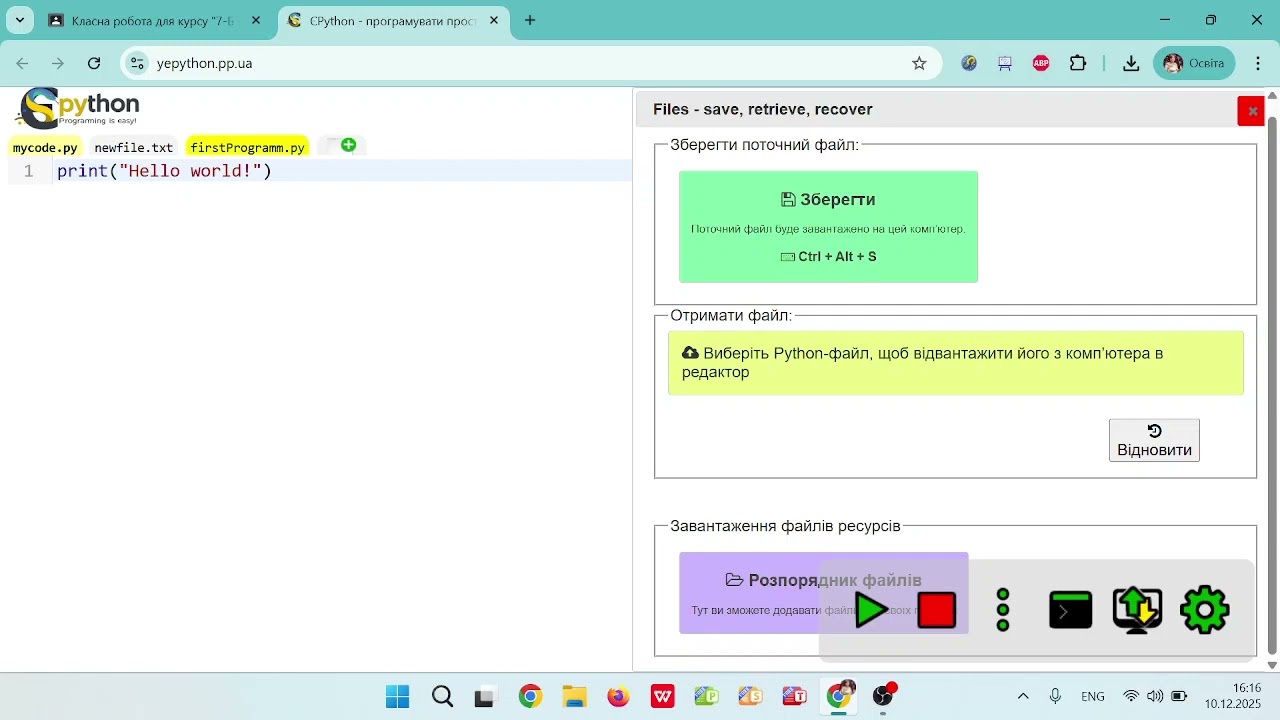Open the Extensions puzzle icon
This screenshot has height=720, width=1280.
1078,63
